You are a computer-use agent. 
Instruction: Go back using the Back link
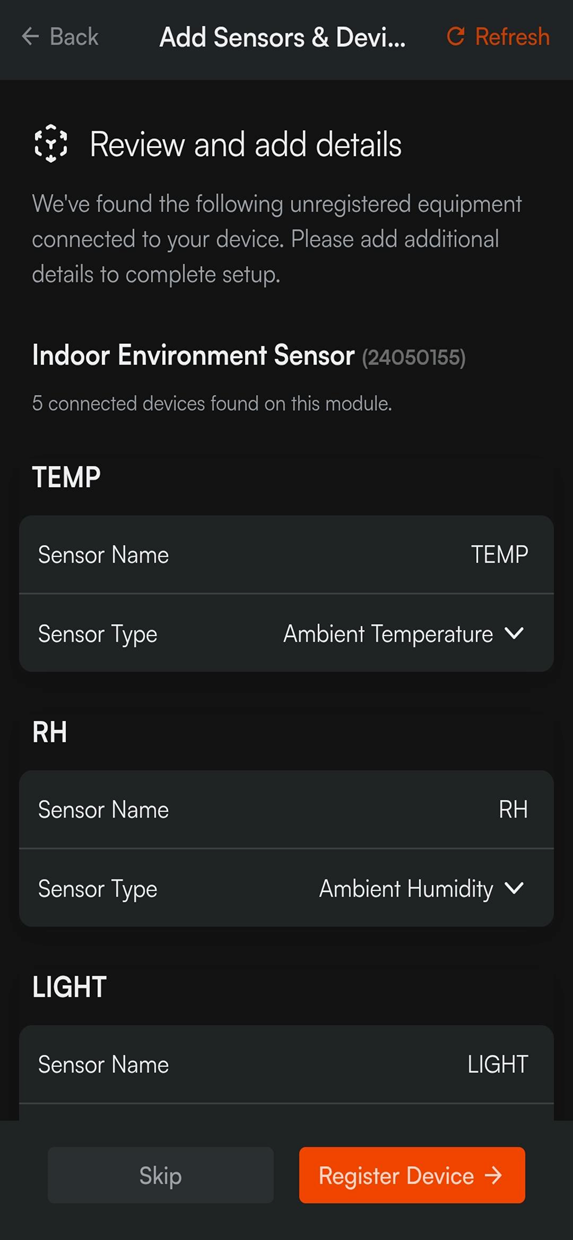pyautogui.click(x=60, y=37)
